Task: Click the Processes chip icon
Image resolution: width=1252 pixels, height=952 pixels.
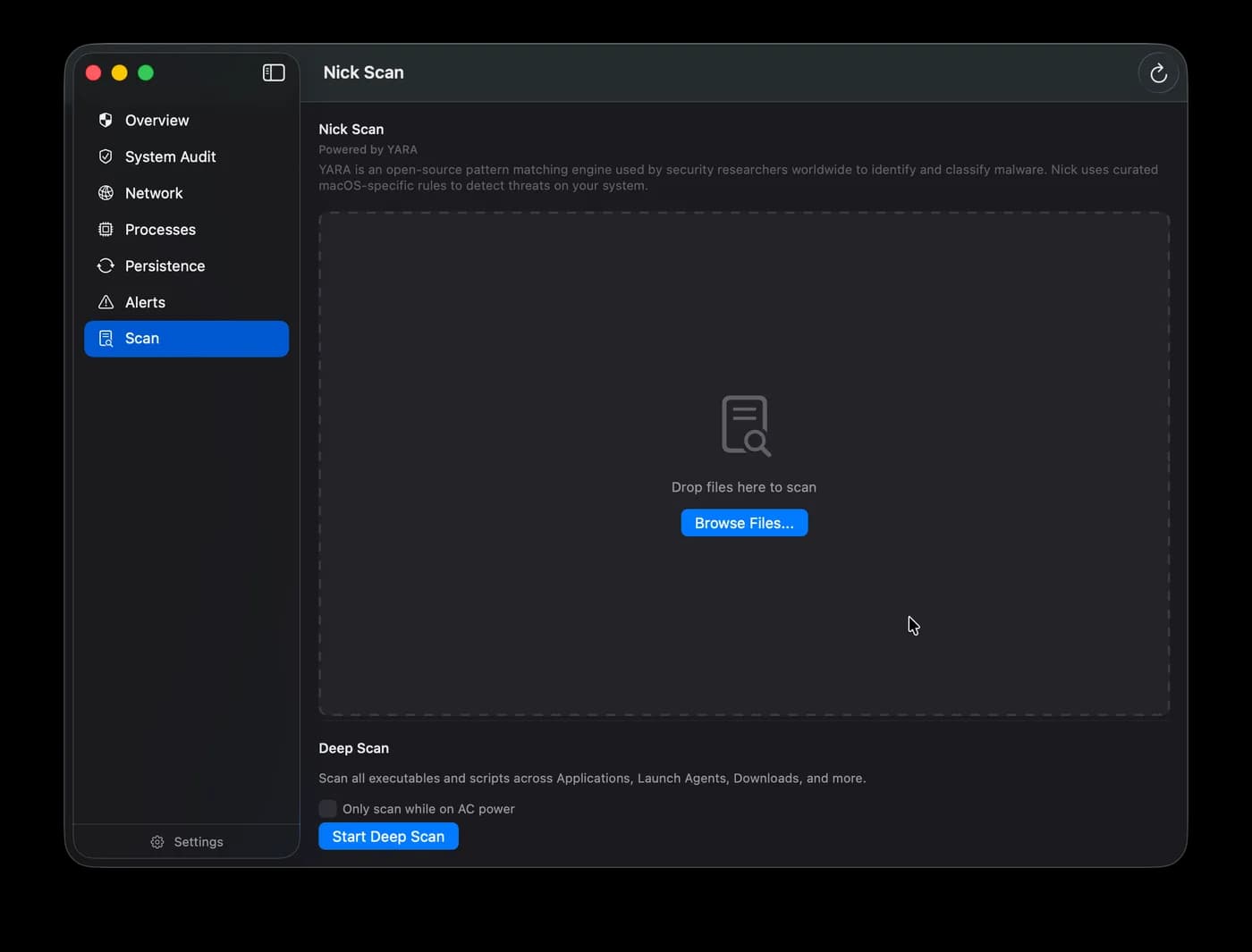Action: click(x=106, y=230)
